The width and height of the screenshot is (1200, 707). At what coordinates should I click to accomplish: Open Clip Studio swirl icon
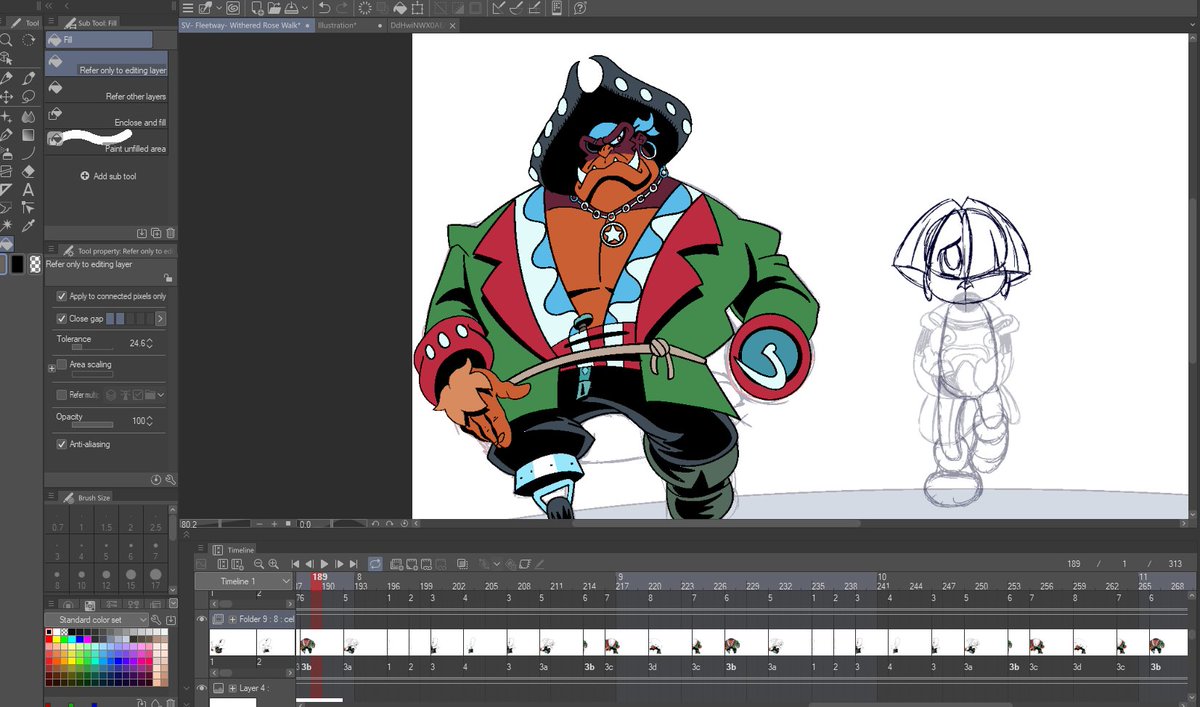pyautogui.click(x=233, y=8)
